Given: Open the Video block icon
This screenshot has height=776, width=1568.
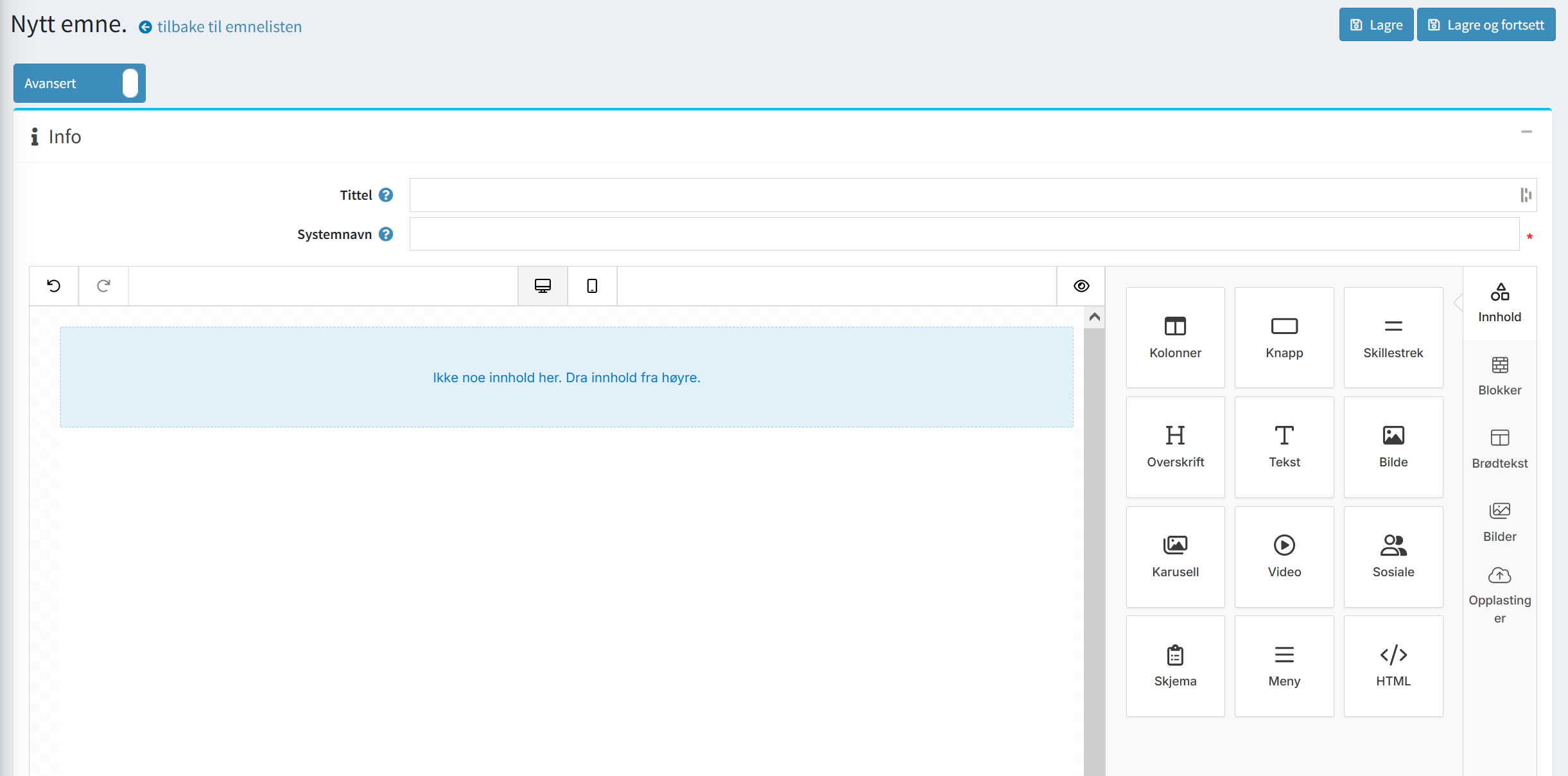Looking at the screenshot, I should click(x=1284, y=556).
